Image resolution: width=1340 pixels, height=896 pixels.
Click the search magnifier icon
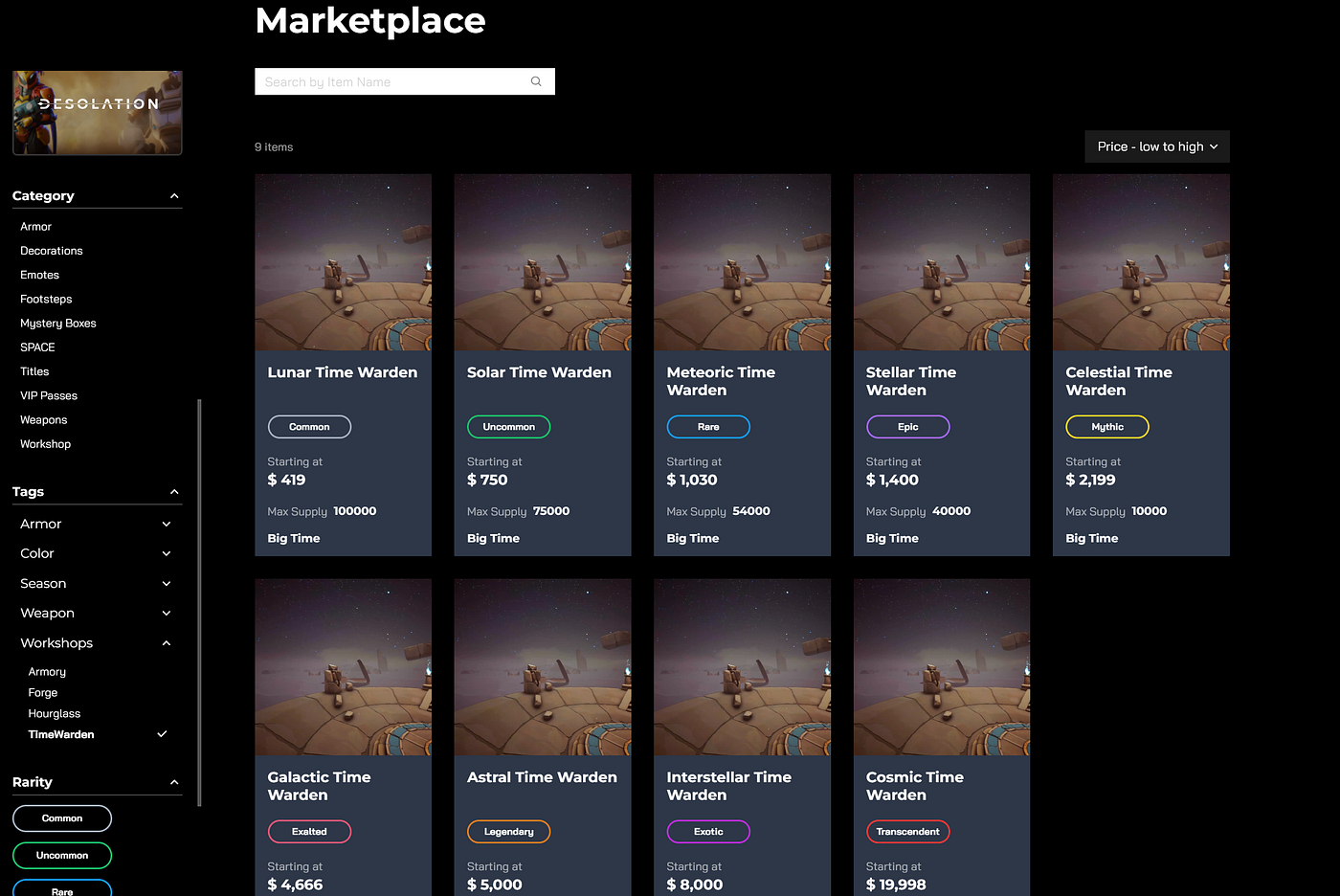click(x=535, y=81)
